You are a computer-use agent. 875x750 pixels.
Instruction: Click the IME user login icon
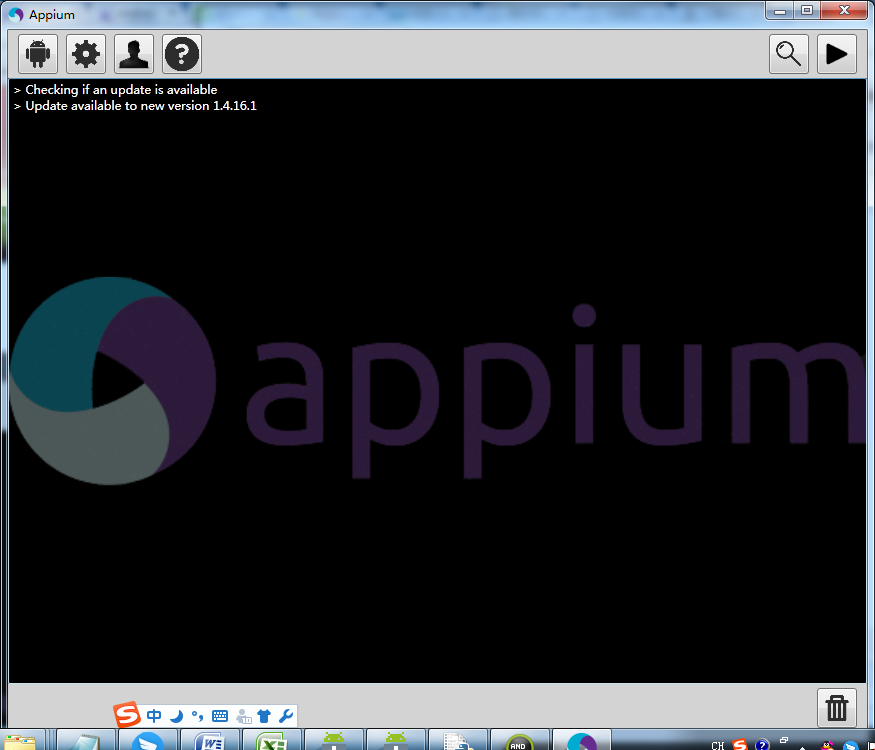point(243,716)
